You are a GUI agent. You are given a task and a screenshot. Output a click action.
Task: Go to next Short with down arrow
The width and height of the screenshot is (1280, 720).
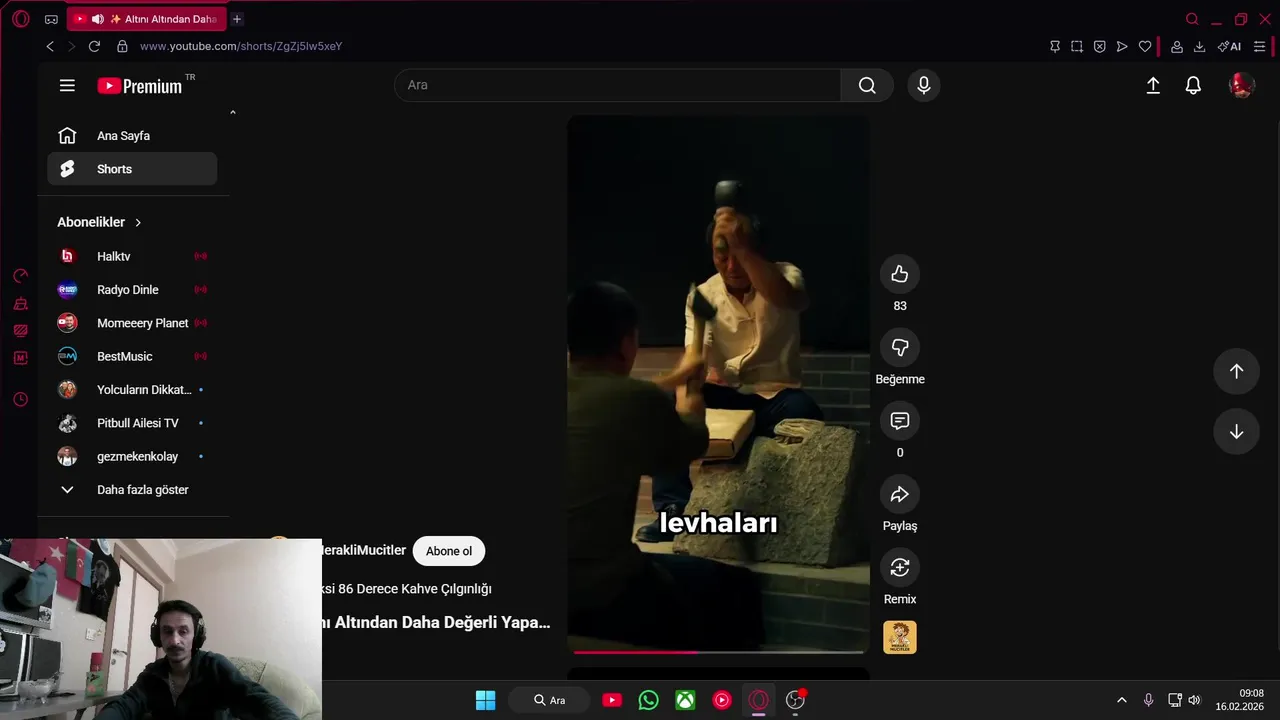[1236, 432]
